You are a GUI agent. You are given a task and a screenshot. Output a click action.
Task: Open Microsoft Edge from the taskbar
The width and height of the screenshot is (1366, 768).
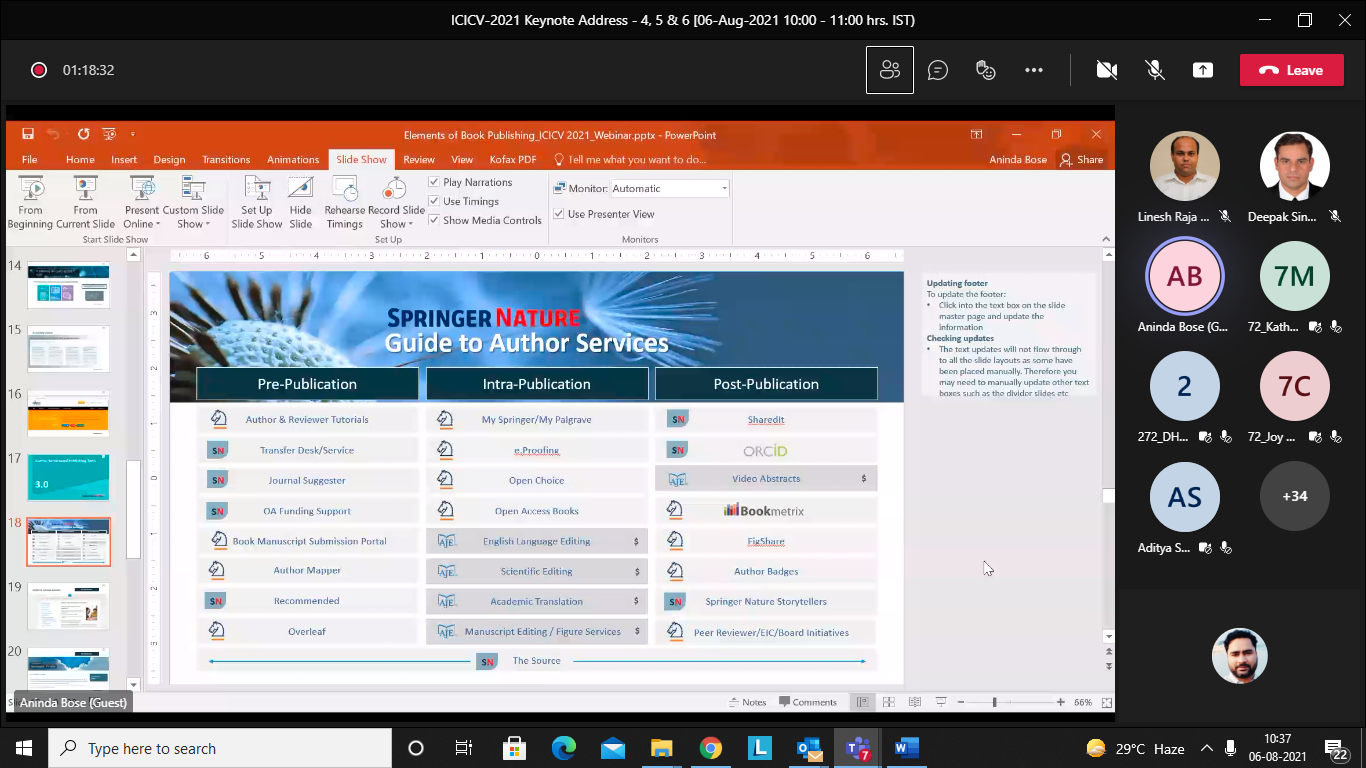tap(564, 748)
